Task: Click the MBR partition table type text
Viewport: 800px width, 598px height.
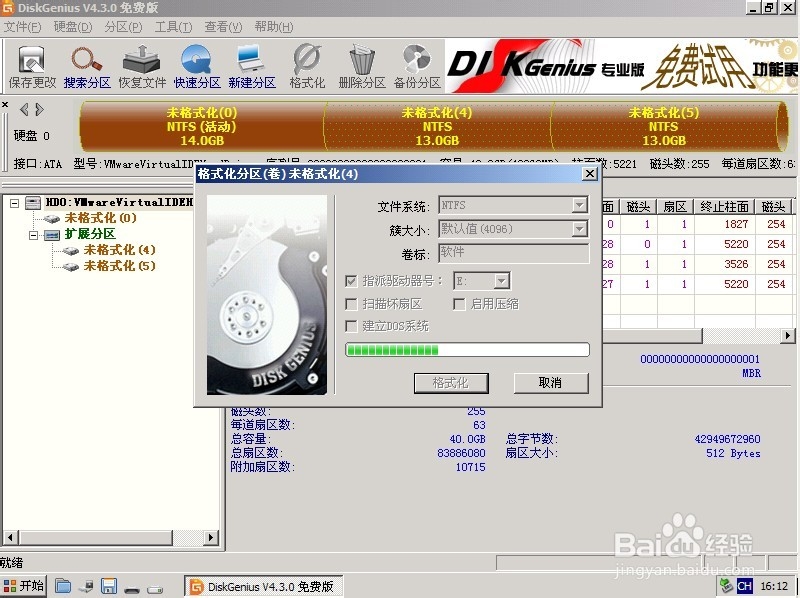Action: (x=751, y=373)
